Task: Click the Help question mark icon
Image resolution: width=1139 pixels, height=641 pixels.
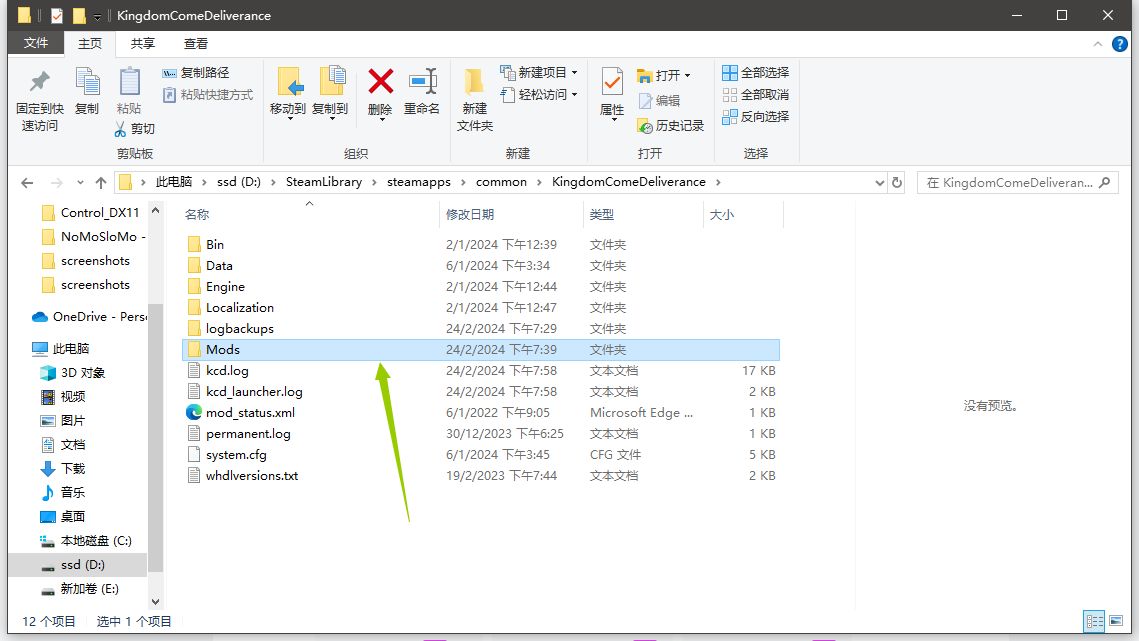Action: coord(1119,44)
